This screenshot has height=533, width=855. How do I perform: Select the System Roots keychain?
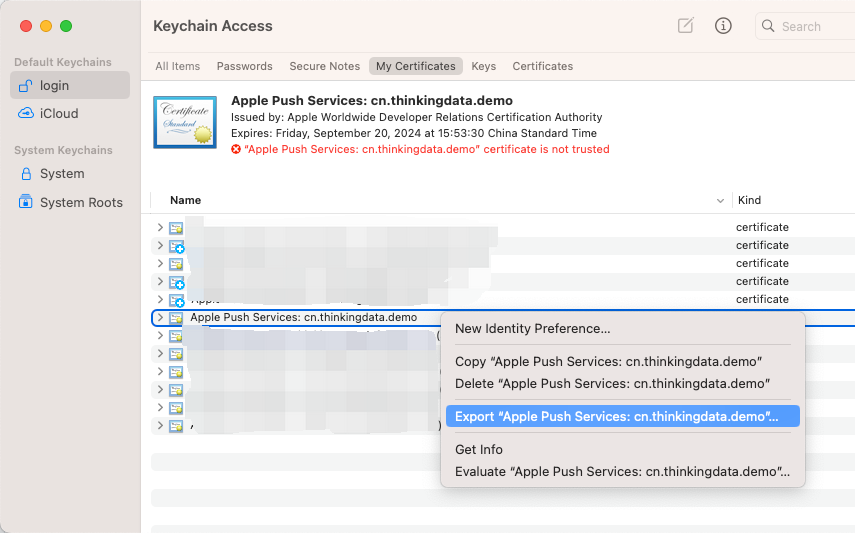point(70,202)
